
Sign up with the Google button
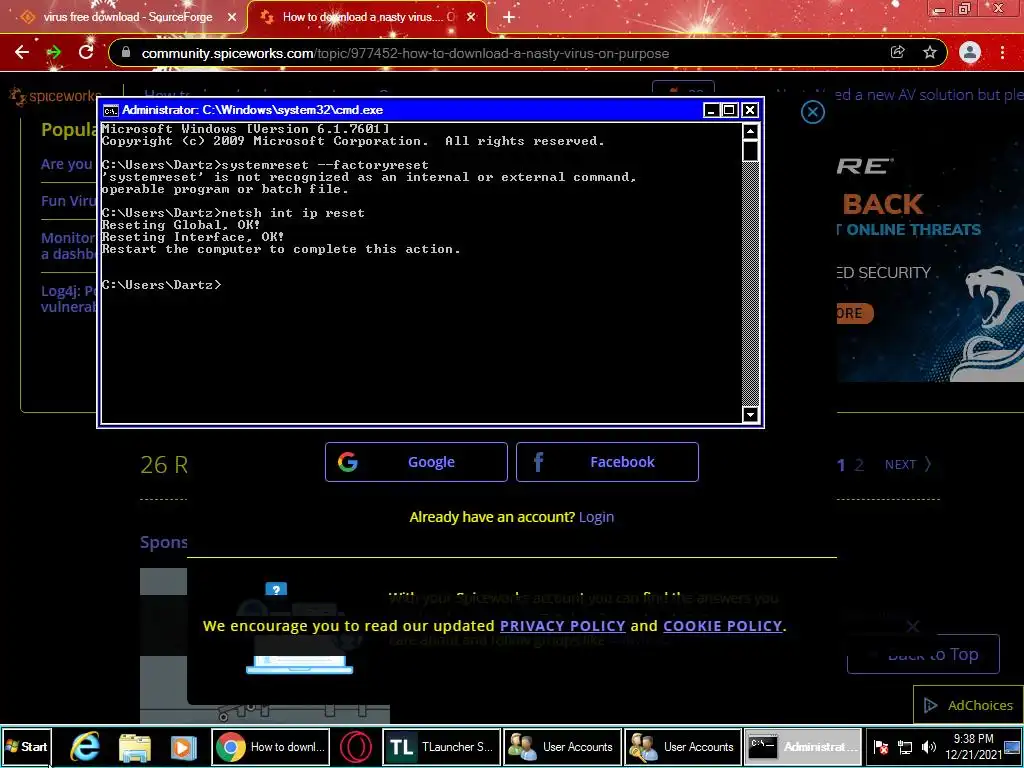pyautogui.click(x=416, y=462)
